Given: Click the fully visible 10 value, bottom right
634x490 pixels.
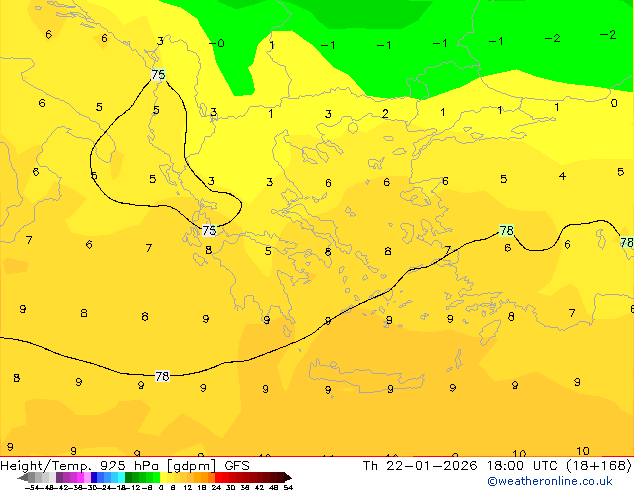Looking at the screenshot, I should pyautogui.click(x=583, y=451).
